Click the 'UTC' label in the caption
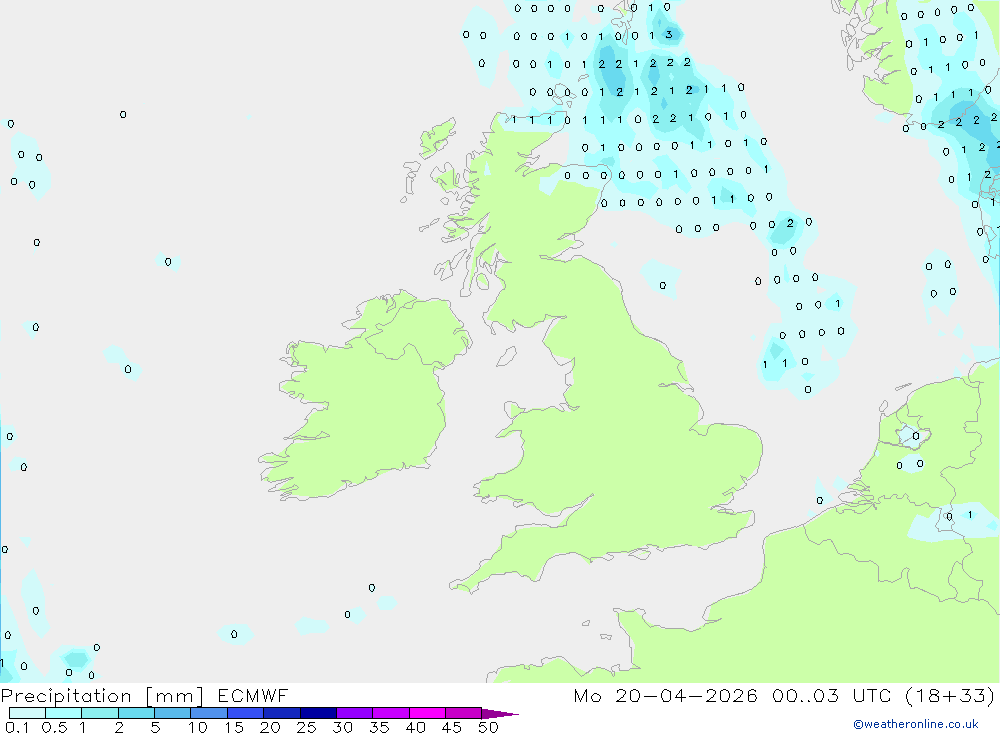Image resolution: width=1000 pixels, height=733 pixels. [872, 695]
